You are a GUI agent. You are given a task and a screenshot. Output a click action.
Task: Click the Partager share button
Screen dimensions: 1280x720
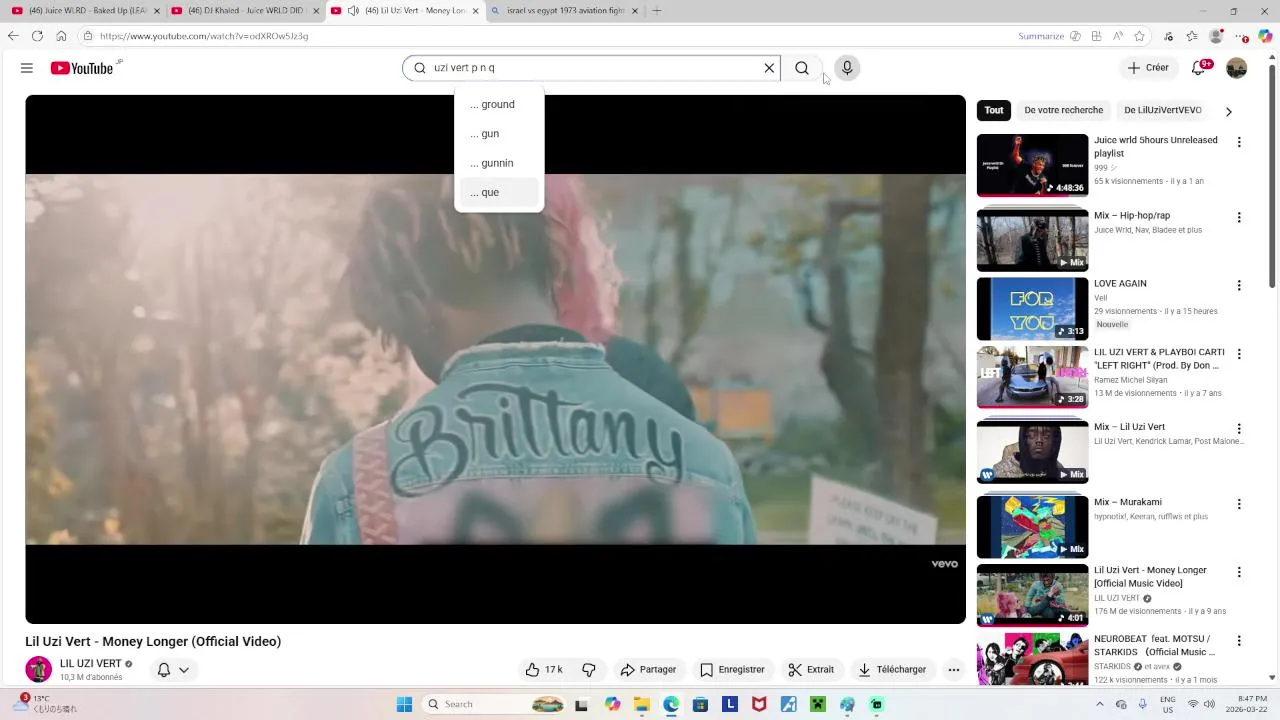pos(648,670)
